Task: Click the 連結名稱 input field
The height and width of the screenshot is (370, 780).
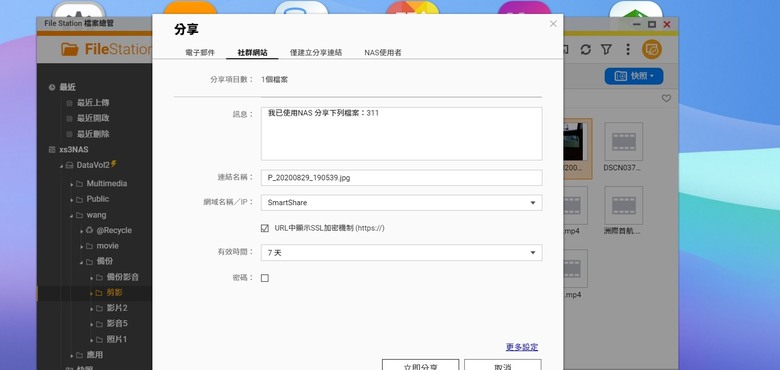Action: [401, 178]
